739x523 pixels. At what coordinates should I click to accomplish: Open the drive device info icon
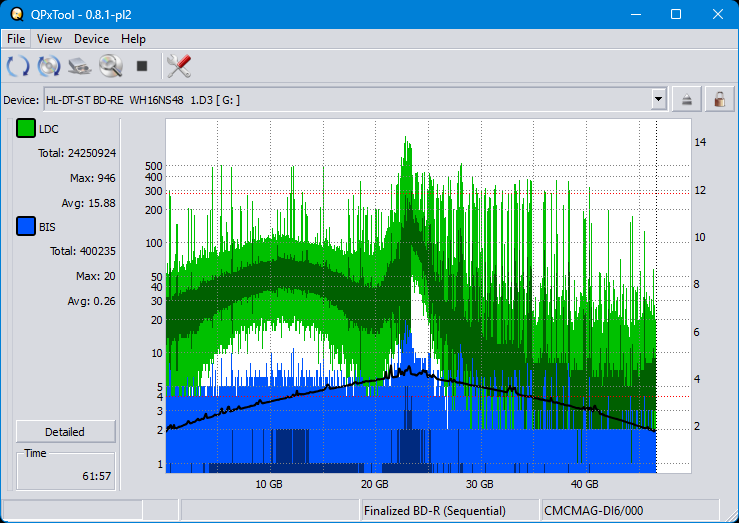tap(80, 67)
